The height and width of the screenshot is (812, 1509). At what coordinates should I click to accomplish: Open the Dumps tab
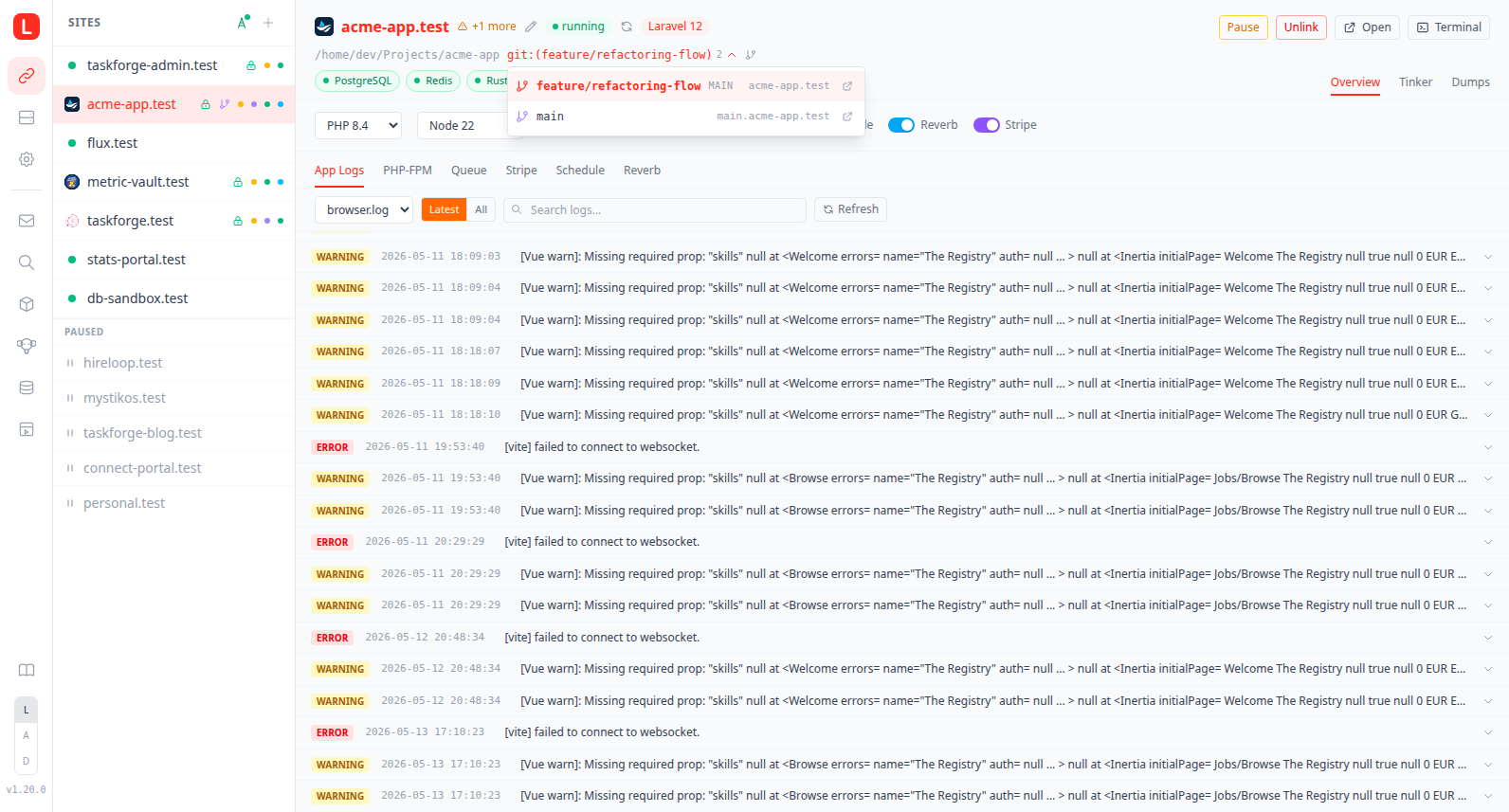1470,82
